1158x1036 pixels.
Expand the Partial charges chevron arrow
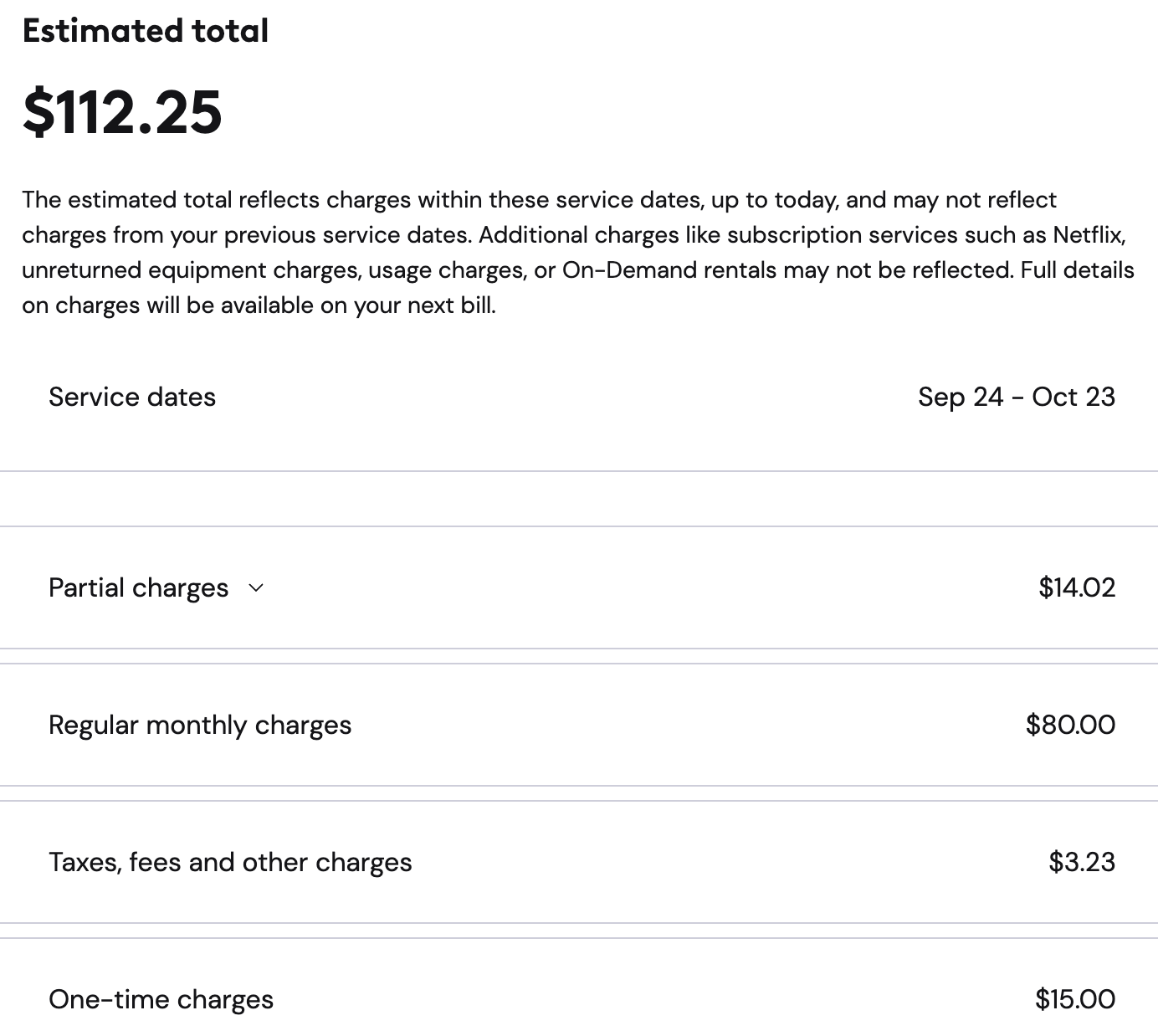256,588
